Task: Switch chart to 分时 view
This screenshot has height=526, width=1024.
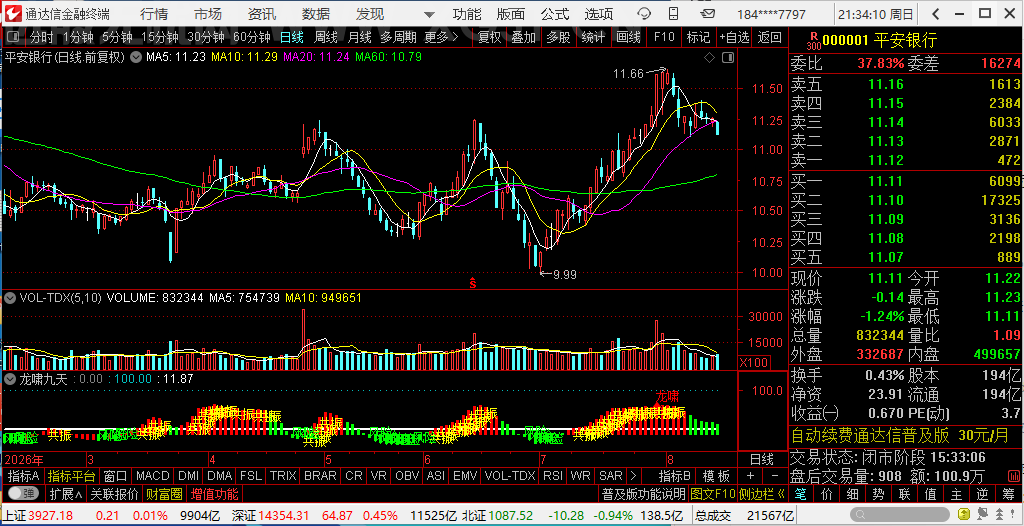Action: pos(42,37)
